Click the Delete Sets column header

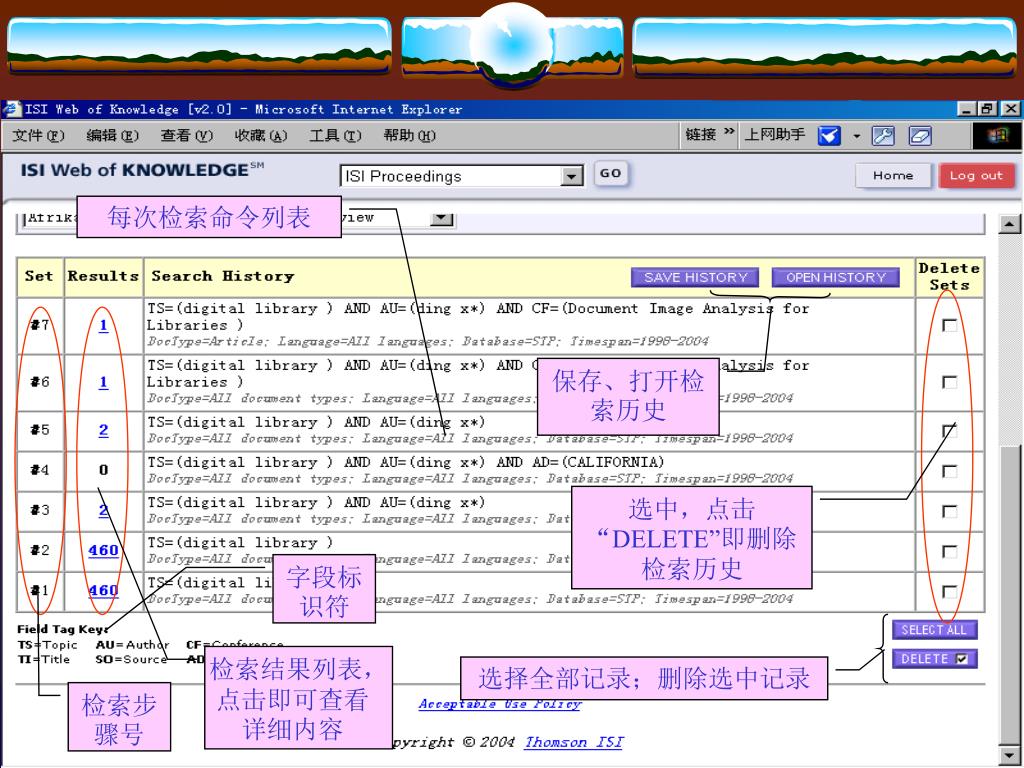coord(949,277)
